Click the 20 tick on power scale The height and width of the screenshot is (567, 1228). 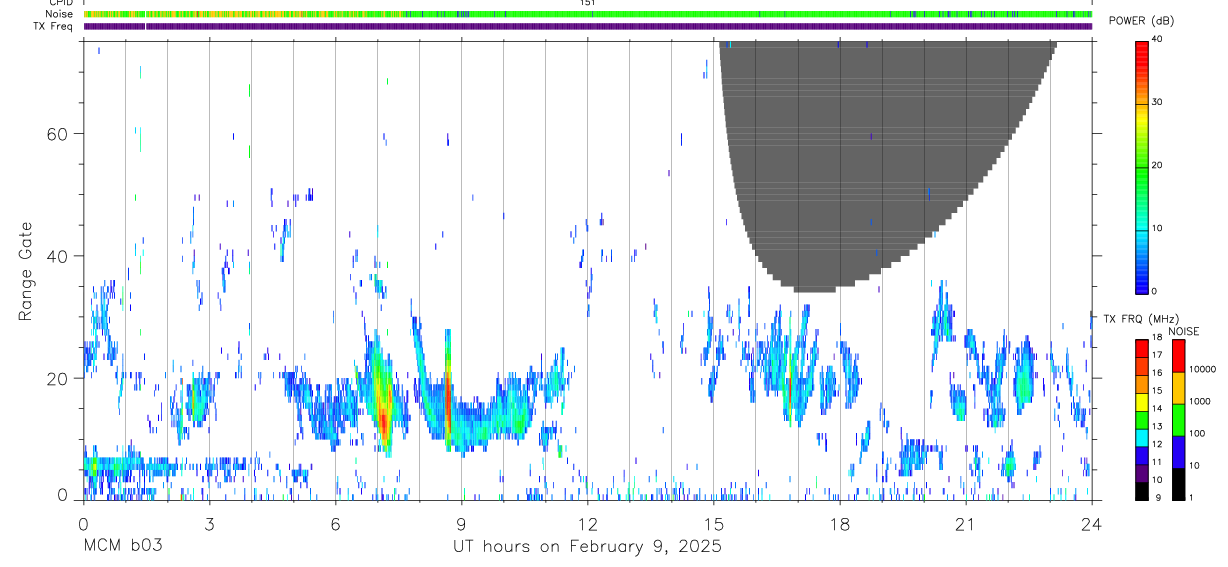(x=1157, y=166)
